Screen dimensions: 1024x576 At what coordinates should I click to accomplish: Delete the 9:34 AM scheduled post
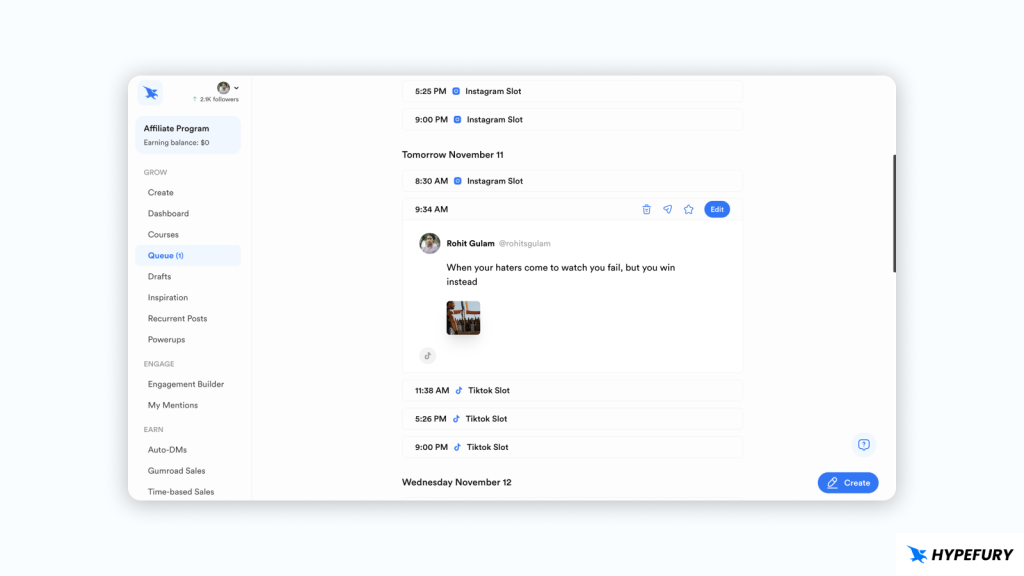click(646, 209)
